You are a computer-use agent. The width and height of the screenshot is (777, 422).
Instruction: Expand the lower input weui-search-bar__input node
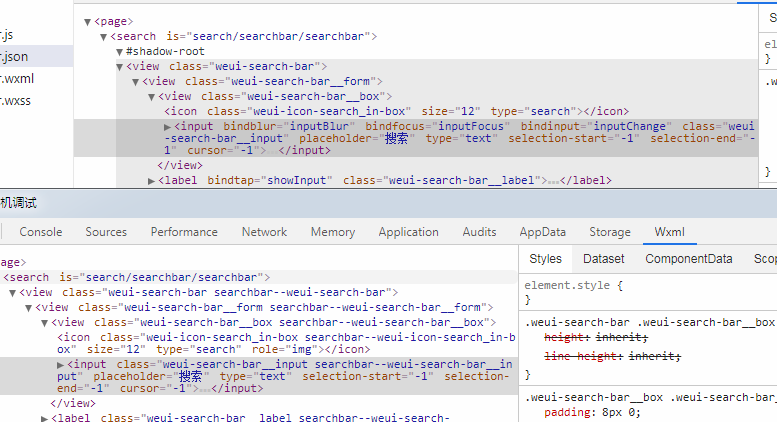[x=60, y=365]
